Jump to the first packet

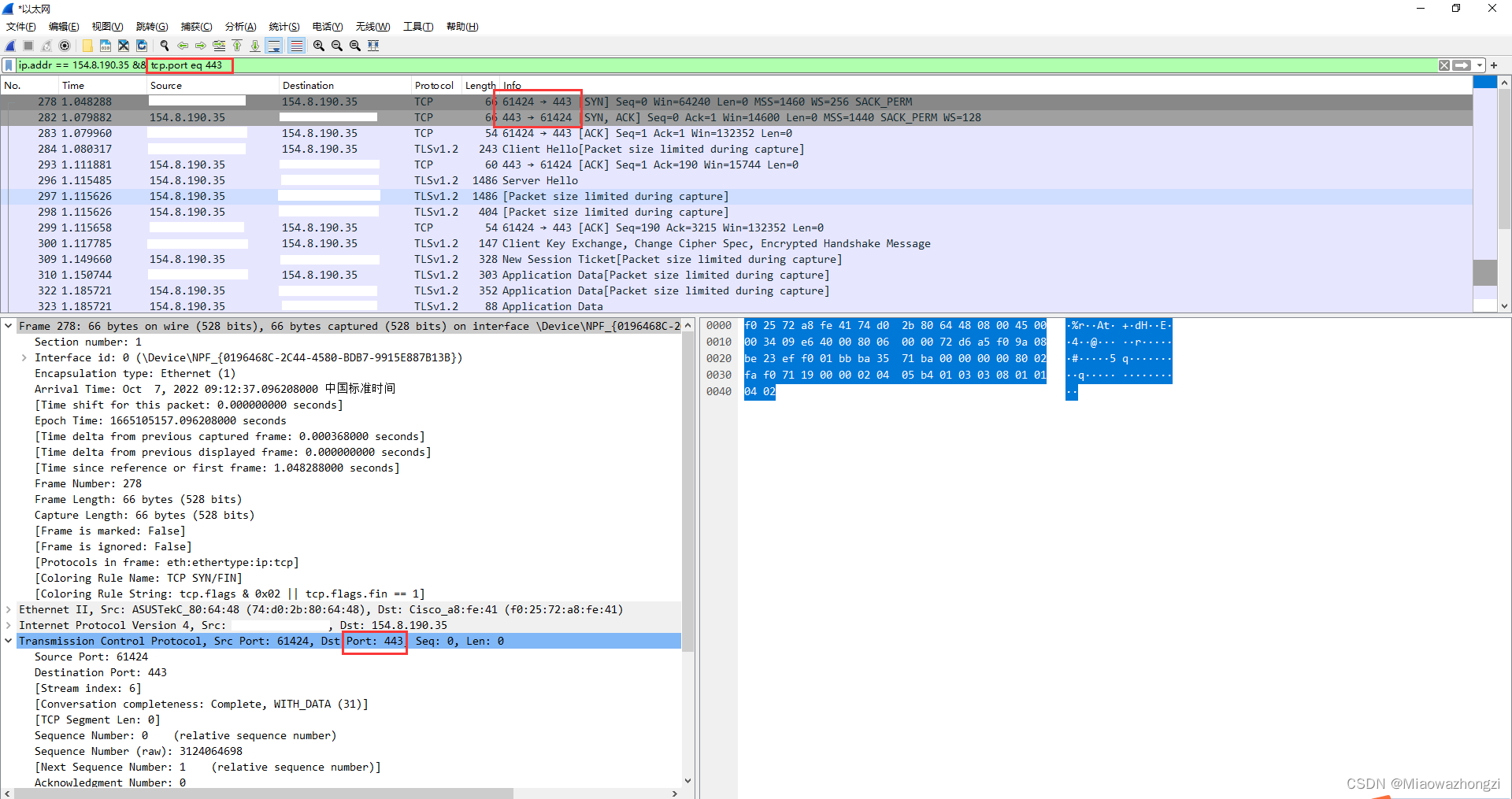(x=237, y=46)
